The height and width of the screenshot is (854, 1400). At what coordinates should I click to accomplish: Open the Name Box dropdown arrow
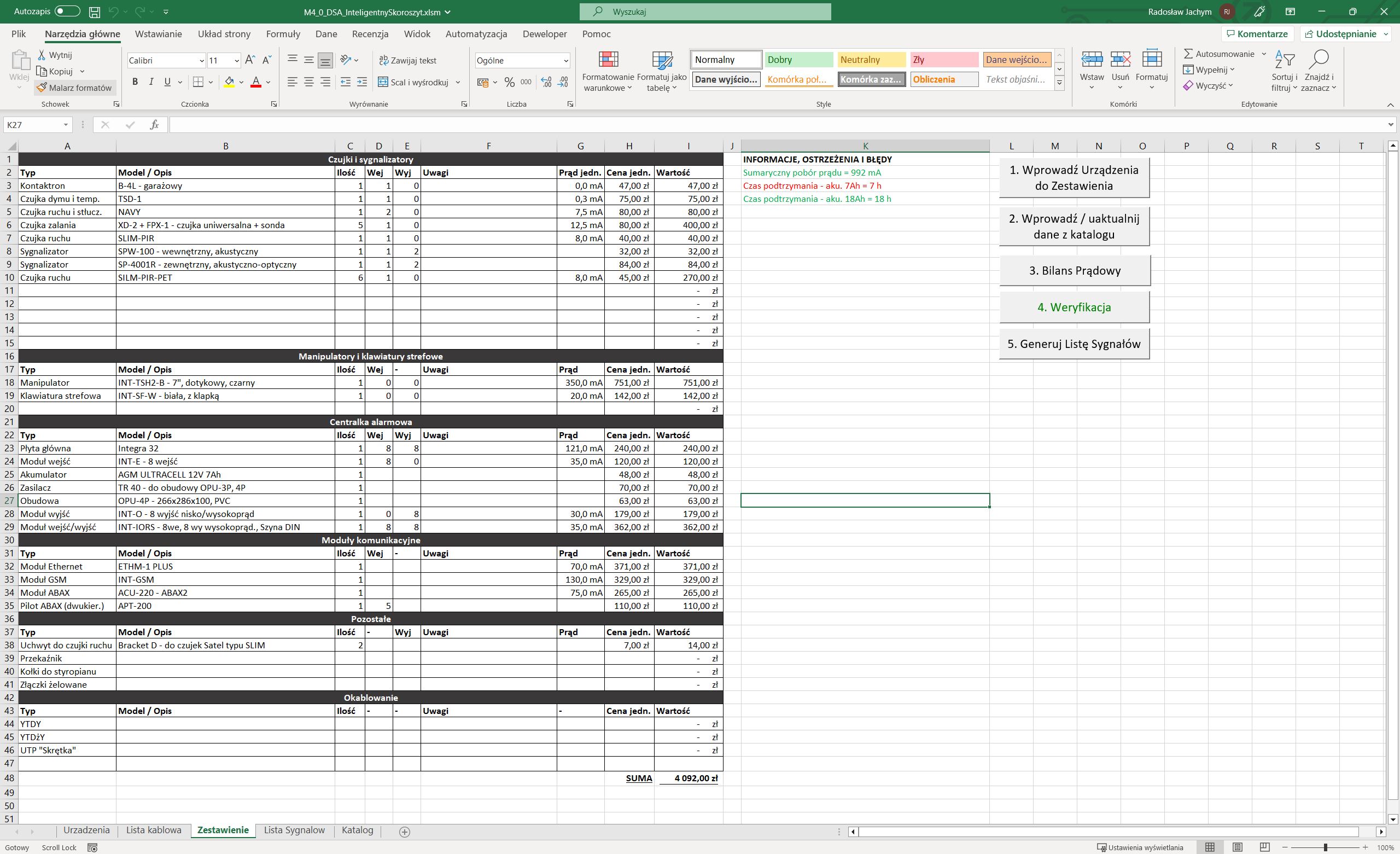pyautogui.click(x=66, y=125)
